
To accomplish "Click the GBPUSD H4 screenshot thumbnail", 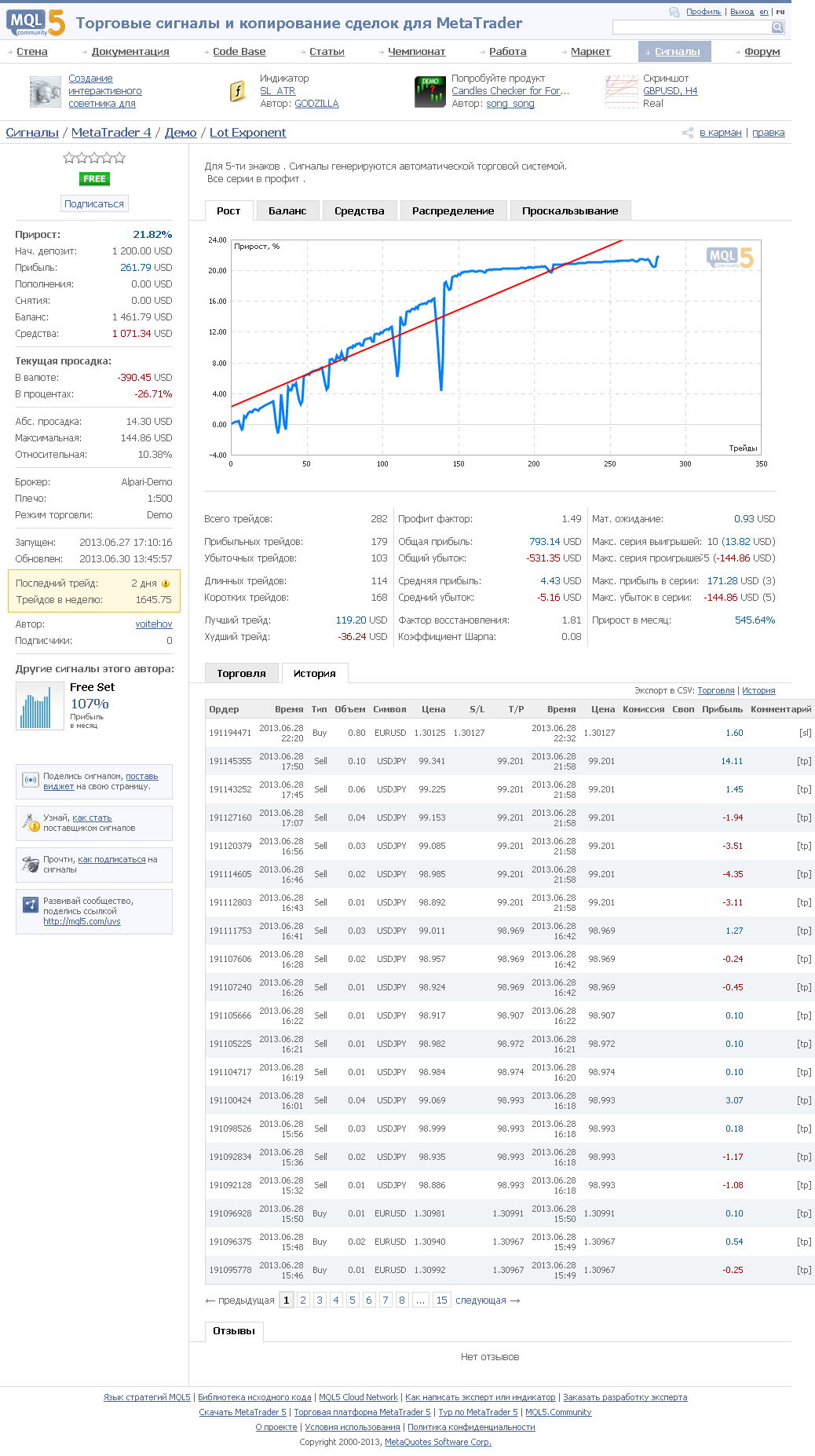I will coord(621,91).
